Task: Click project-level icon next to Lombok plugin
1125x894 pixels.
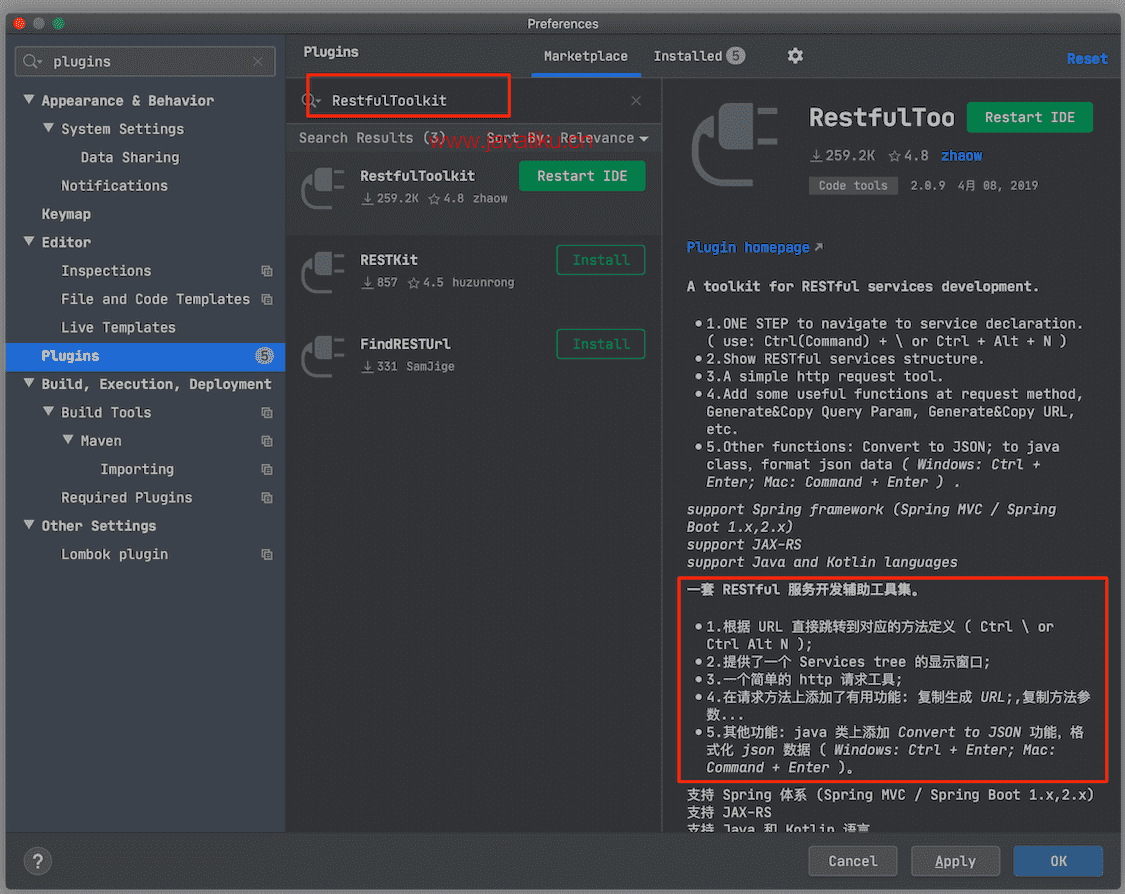Action: point(267,555)
